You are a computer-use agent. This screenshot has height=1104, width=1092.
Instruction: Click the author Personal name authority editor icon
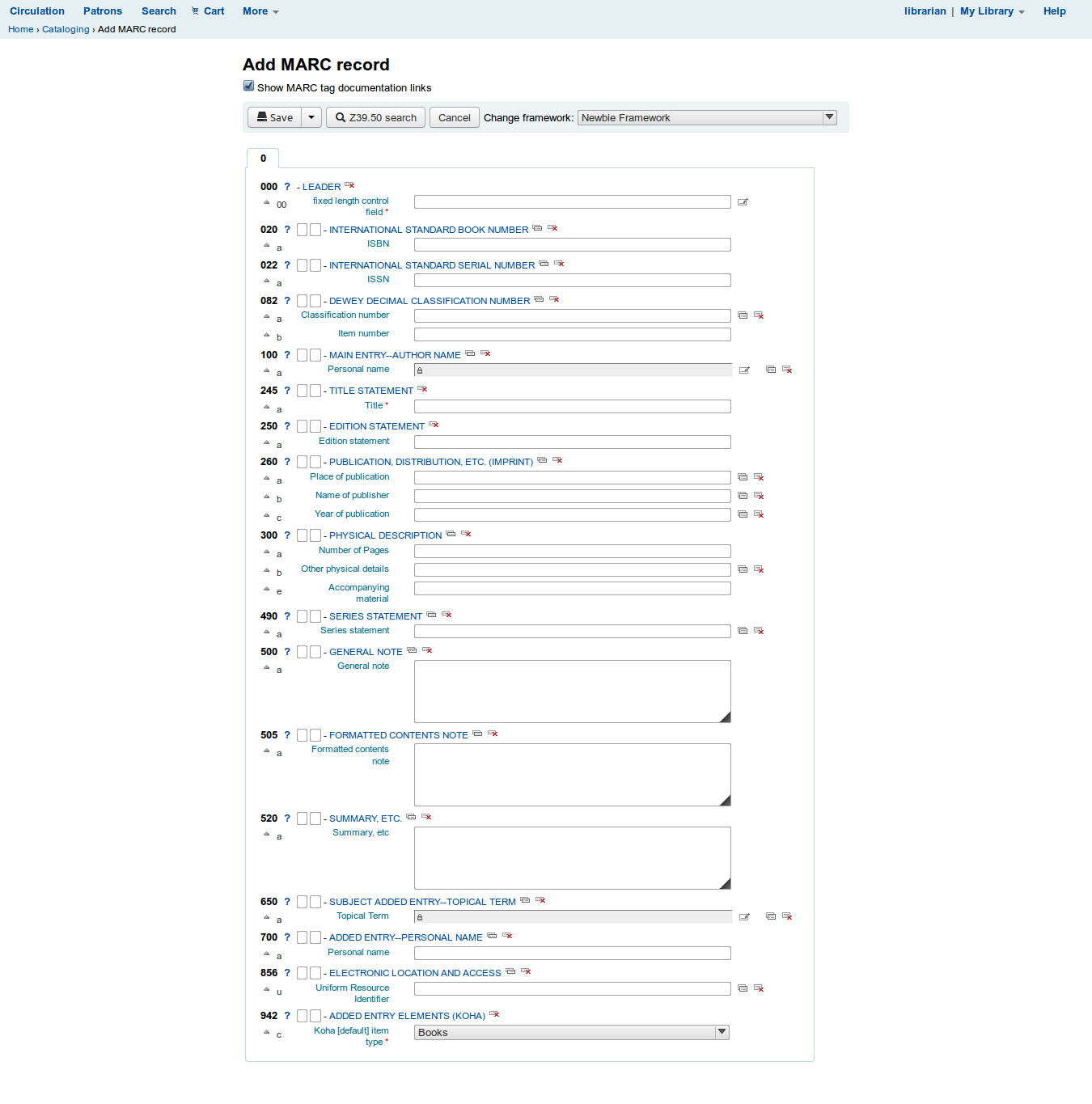click(x=744, y=370)
